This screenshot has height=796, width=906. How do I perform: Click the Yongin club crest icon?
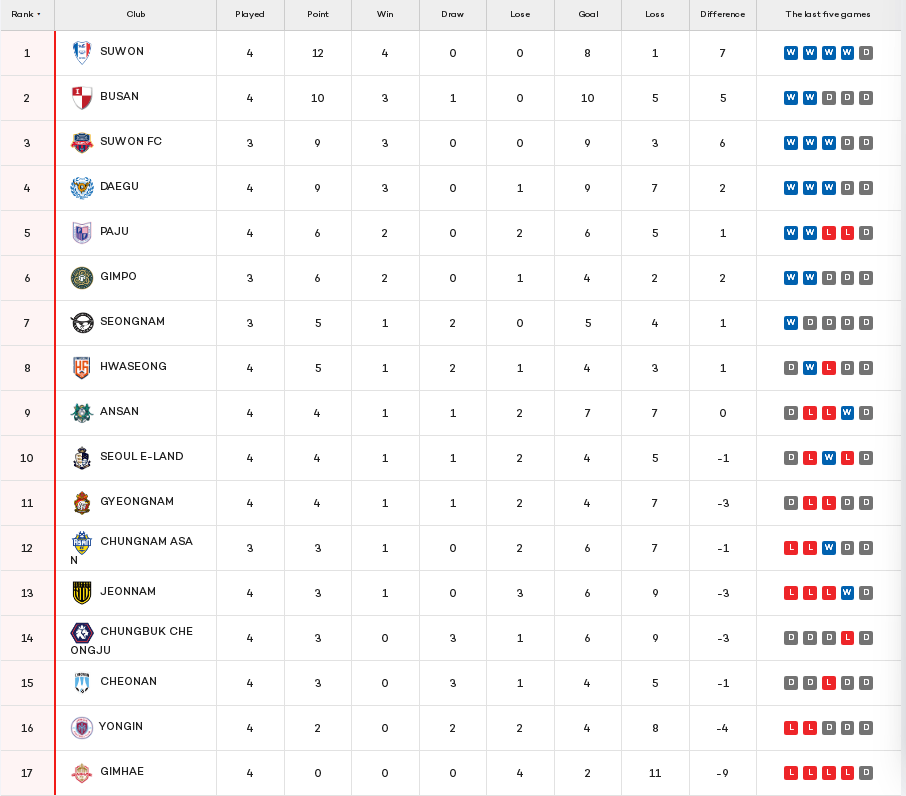click(x=81, y=728)
